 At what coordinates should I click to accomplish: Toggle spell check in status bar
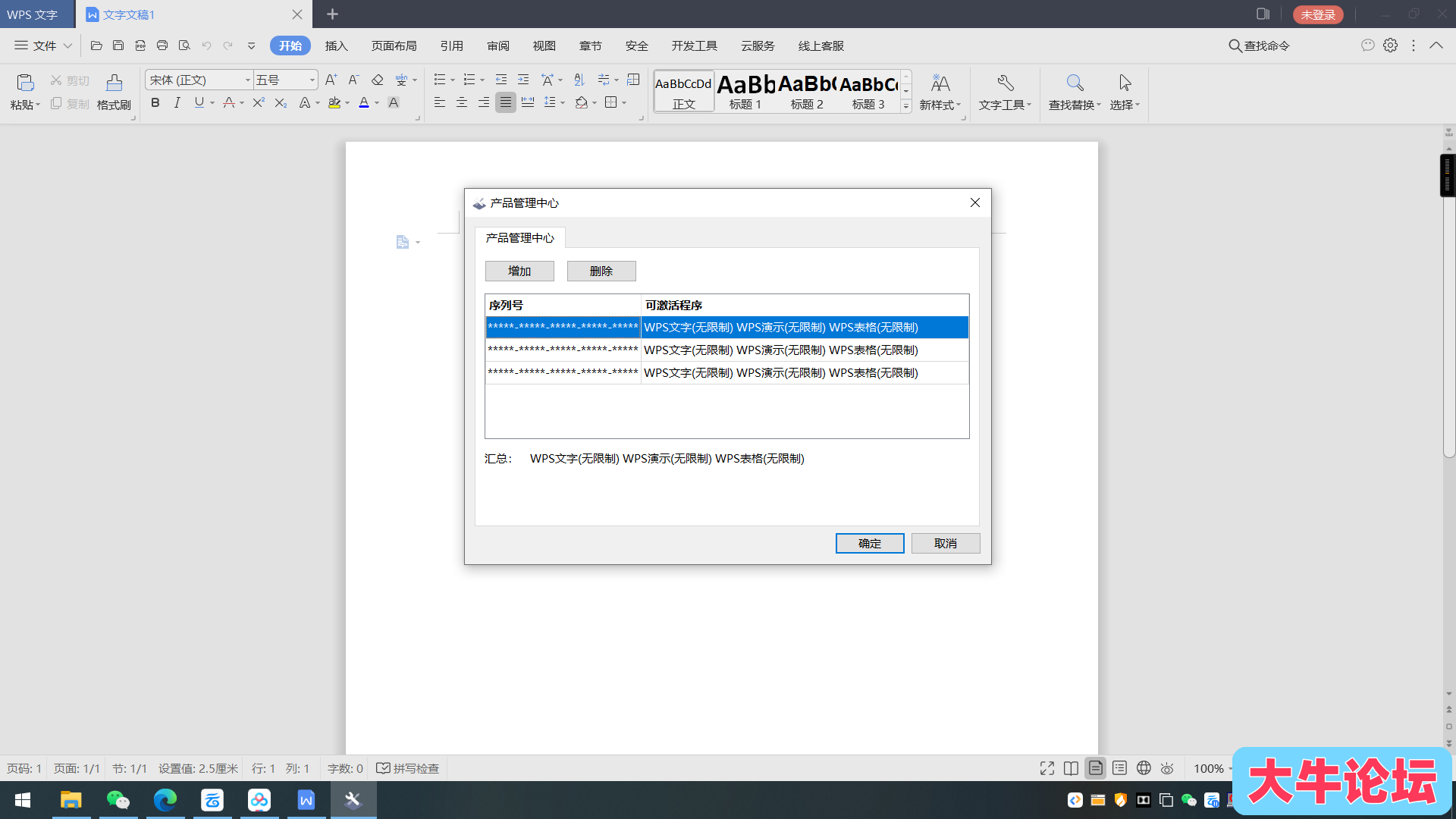pos(408,768)
